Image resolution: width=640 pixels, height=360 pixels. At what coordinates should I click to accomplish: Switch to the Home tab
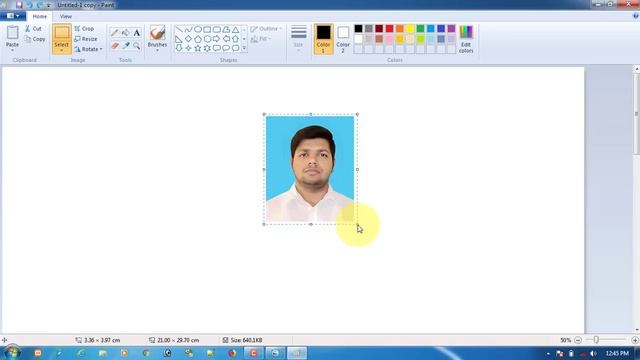40,16
